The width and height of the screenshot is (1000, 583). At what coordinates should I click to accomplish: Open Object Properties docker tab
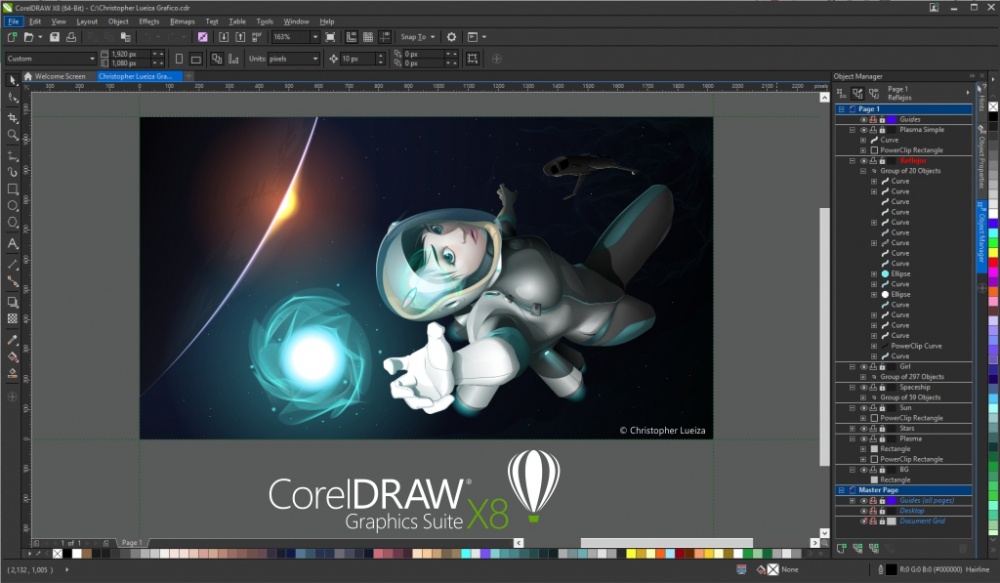click(982, 156)
